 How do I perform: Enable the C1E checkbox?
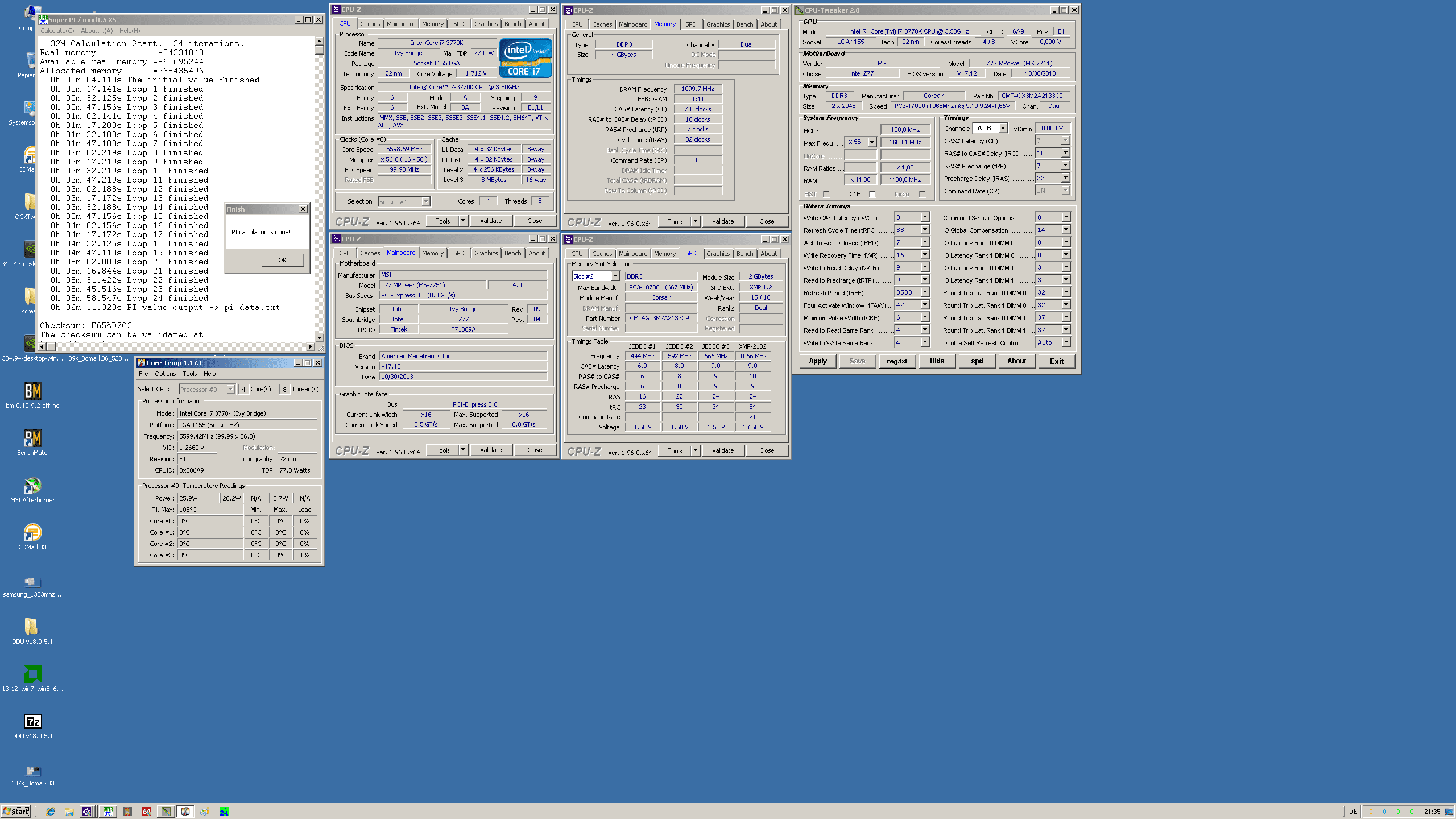coord(872,195)
